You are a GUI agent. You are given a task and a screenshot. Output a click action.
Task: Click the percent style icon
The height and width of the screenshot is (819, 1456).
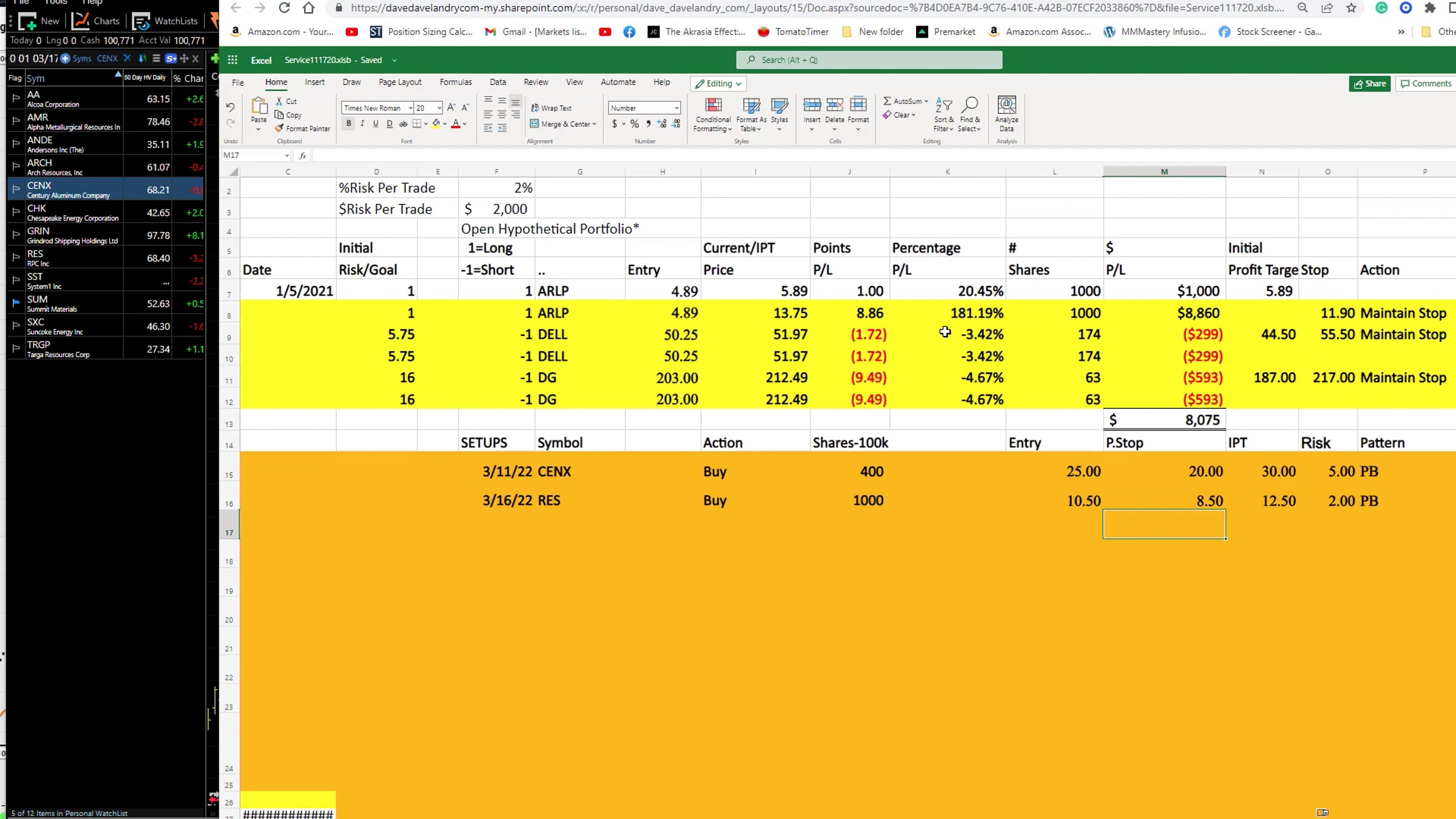[x=634, y=124]
